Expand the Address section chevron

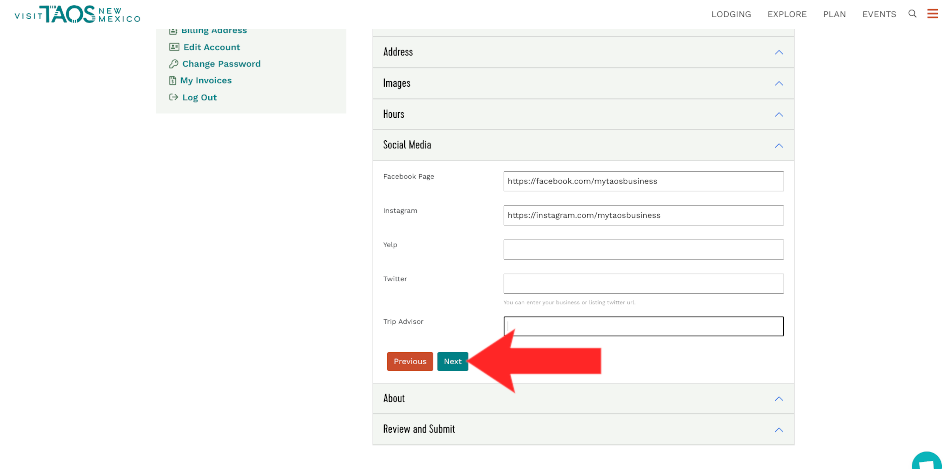(779, 52)
